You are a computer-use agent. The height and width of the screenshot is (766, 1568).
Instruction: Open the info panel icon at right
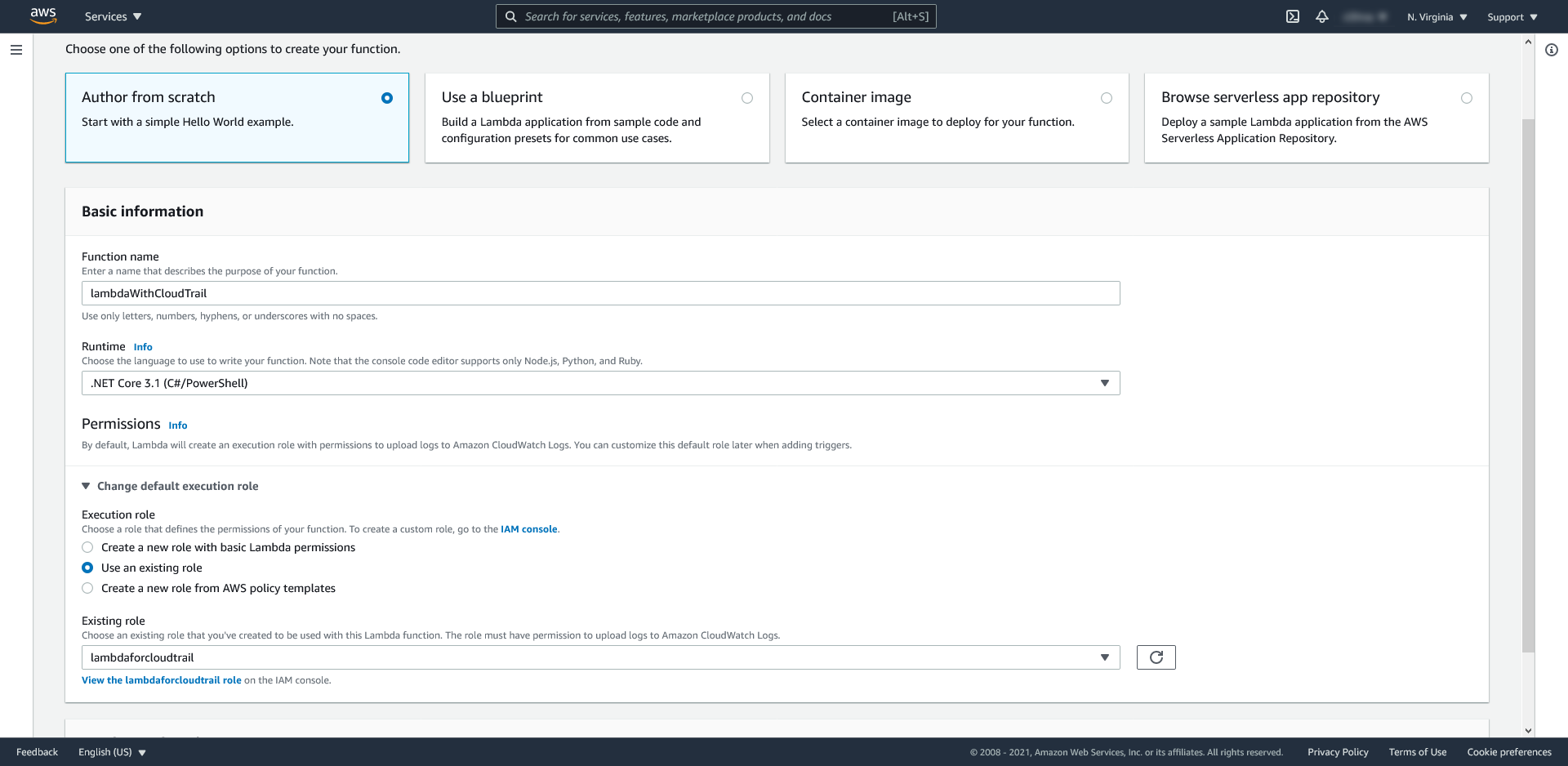point(1552,50)
